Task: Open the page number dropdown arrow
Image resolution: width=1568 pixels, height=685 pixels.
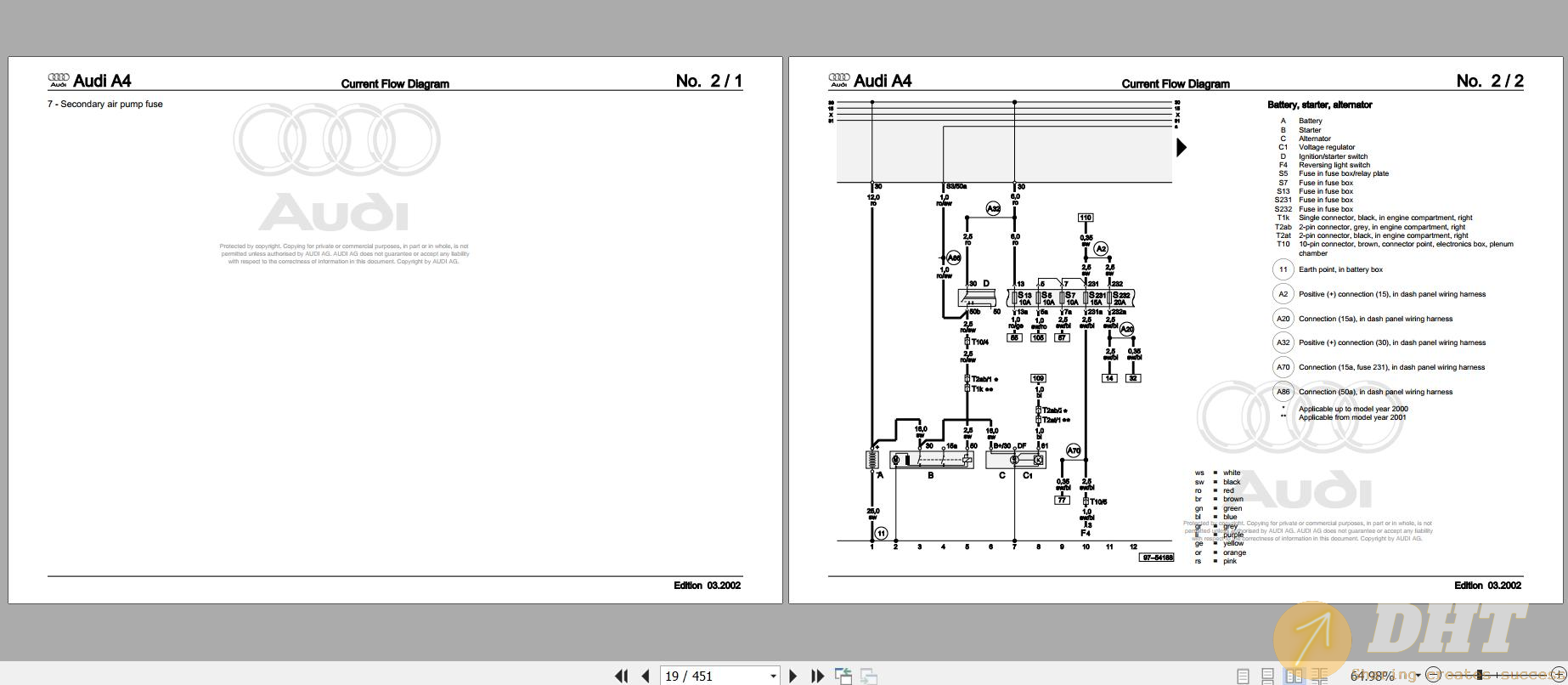Action: click(773, 677)
